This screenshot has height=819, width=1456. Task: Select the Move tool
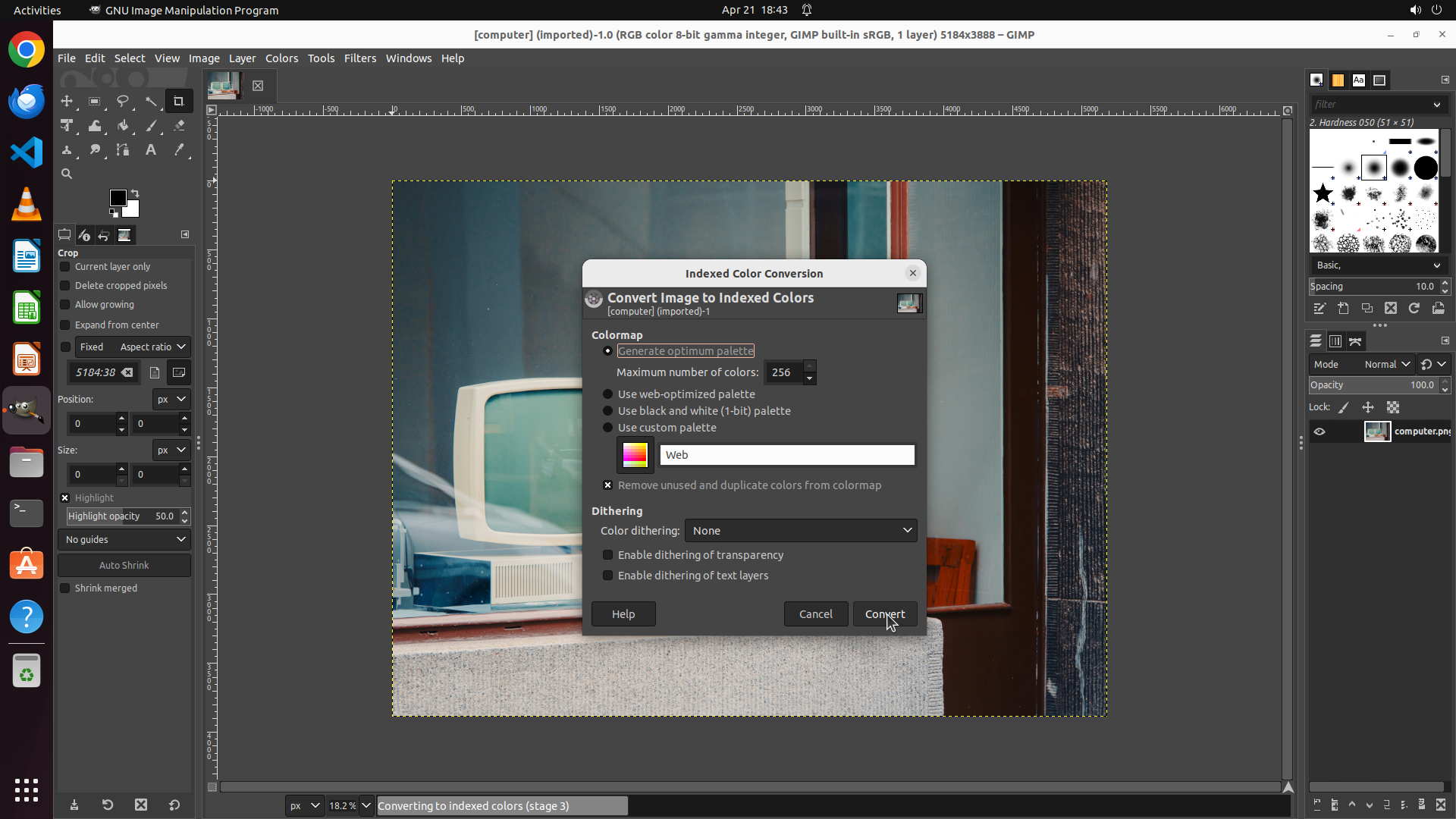(x=67, y=101)
